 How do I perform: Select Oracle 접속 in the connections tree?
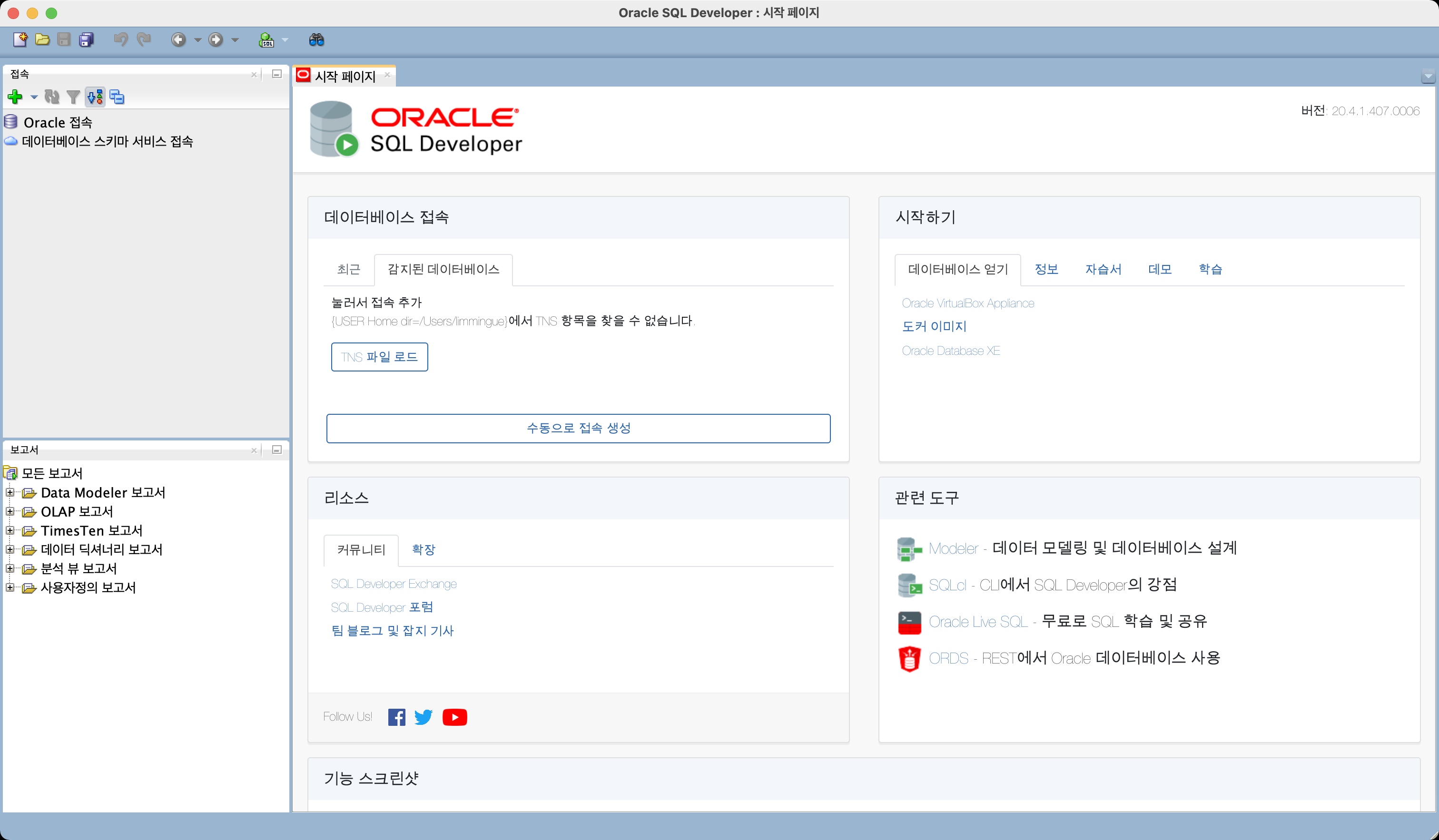click(x=58, y=122)
